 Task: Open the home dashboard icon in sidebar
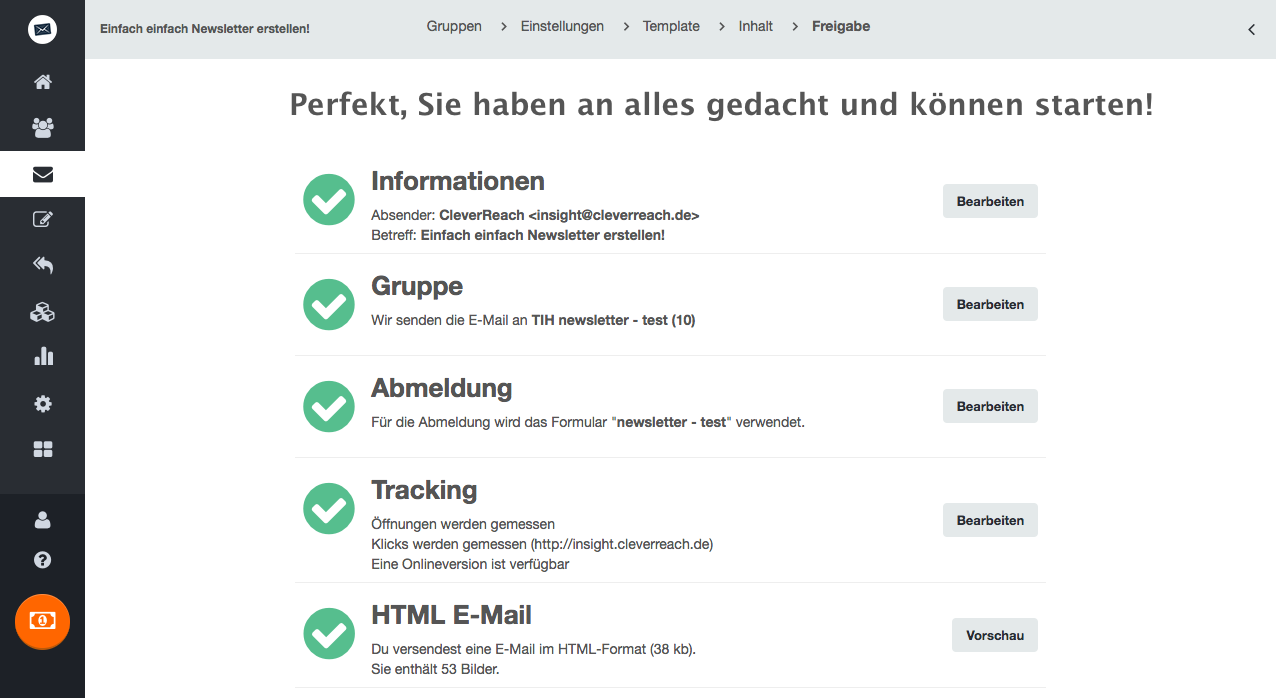pyautogui.click(x=42, y=82)
